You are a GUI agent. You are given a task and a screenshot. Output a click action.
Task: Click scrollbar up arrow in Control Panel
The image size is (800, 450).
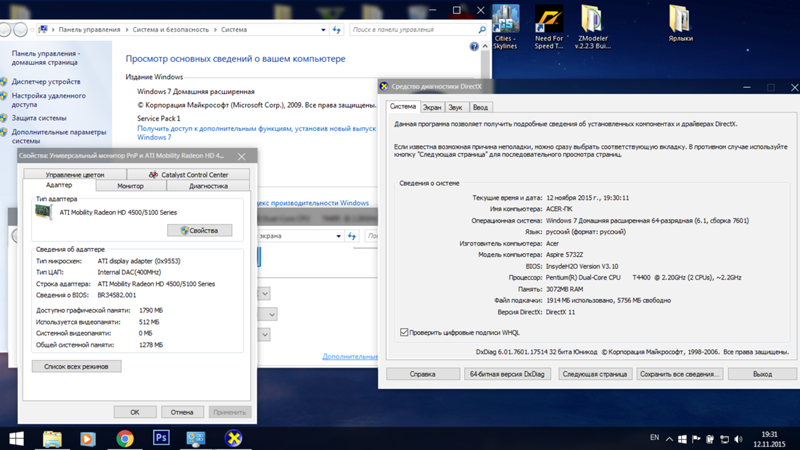[x=485, y=46]
